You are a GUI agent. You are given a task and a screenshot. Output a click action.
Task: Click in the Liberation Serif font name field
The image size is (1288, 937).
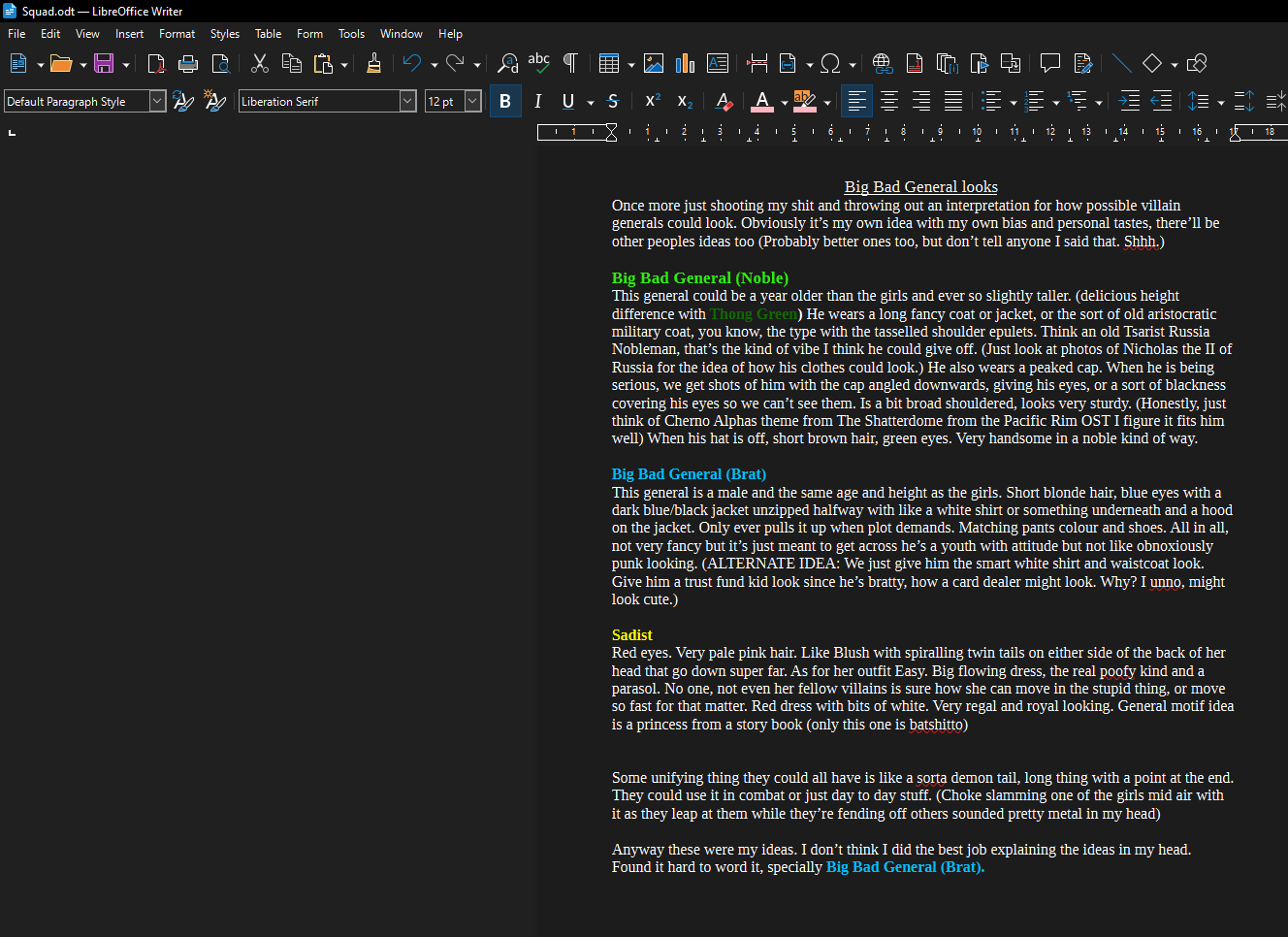click(x=319, y=101)
